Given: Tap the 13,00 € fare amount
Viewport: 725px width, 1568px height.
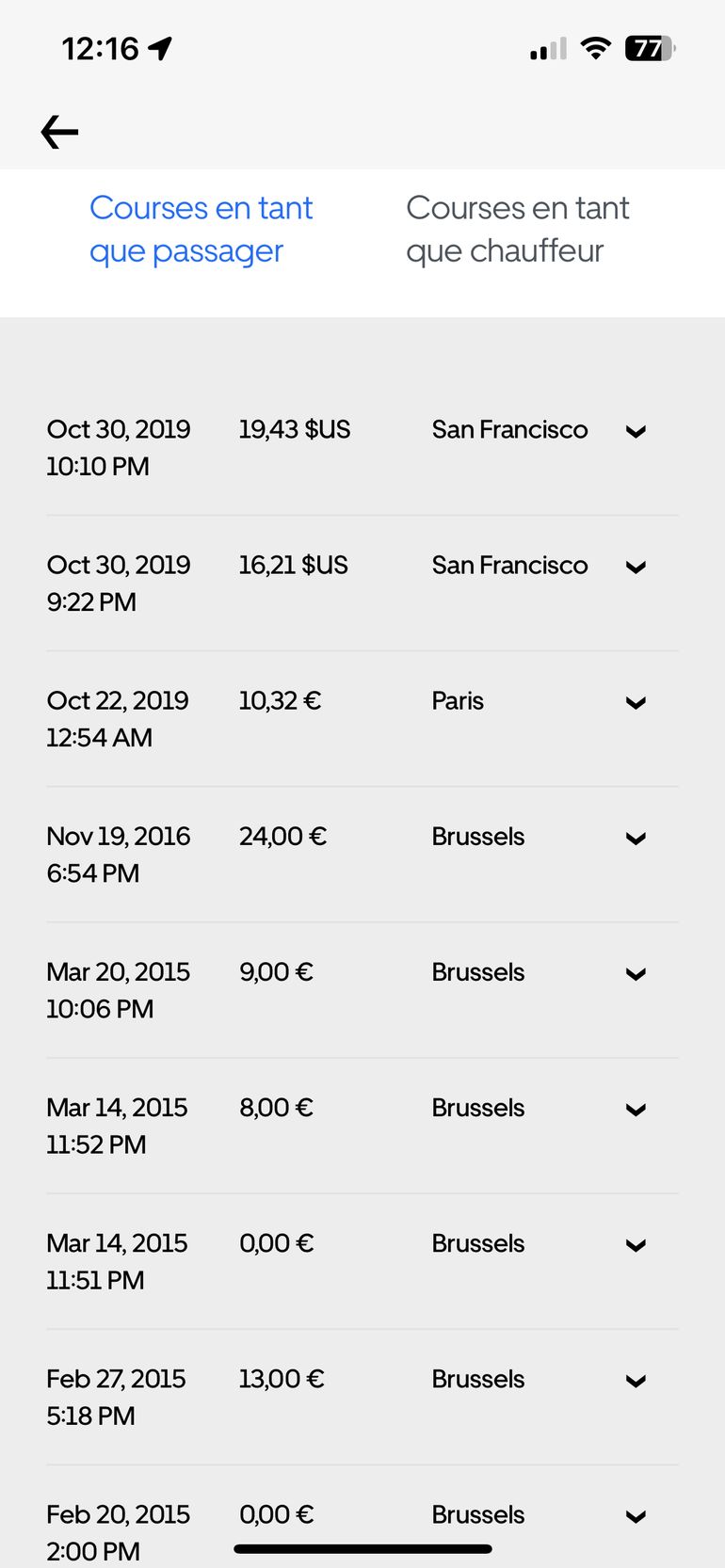Looking at the screenshot, I should pyautogui.click(x=282, y=1380).
